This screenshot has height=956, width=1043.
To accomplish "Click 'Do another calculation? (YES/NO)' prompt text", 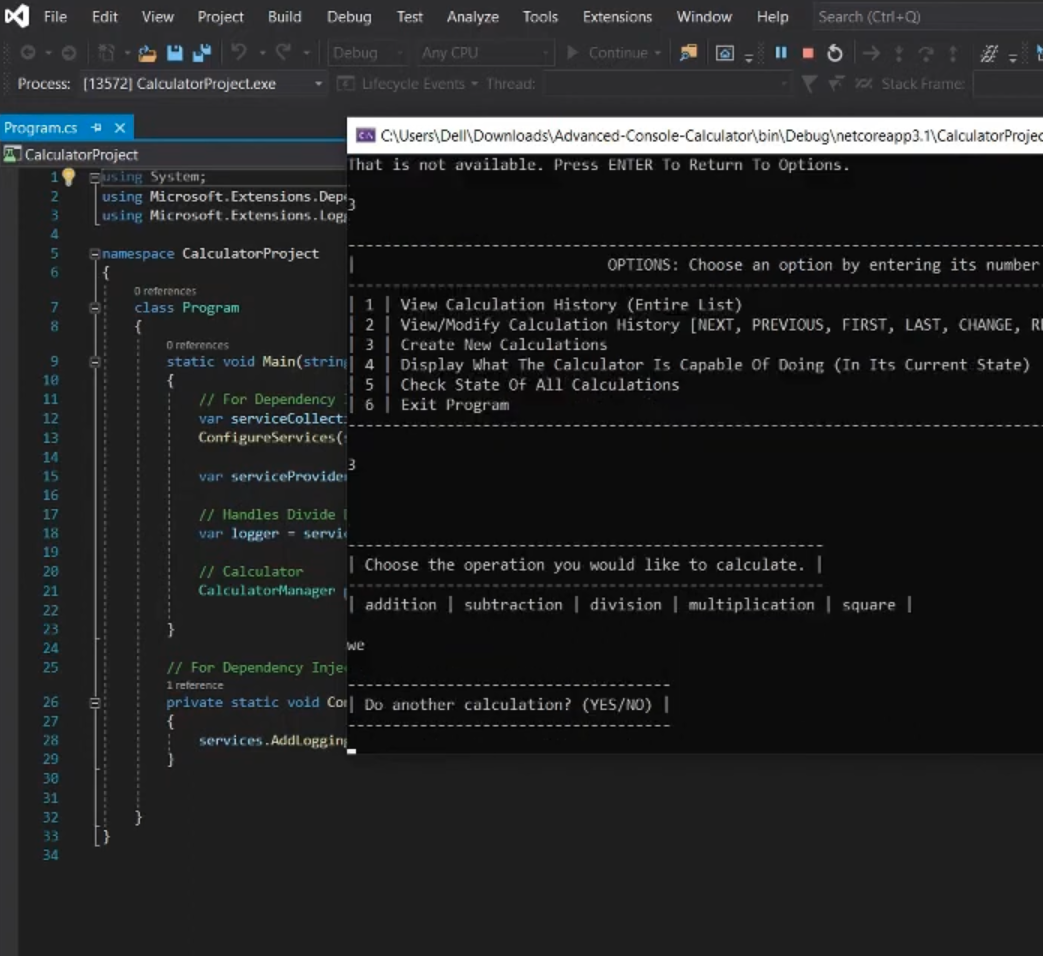I will click(508, 705).
